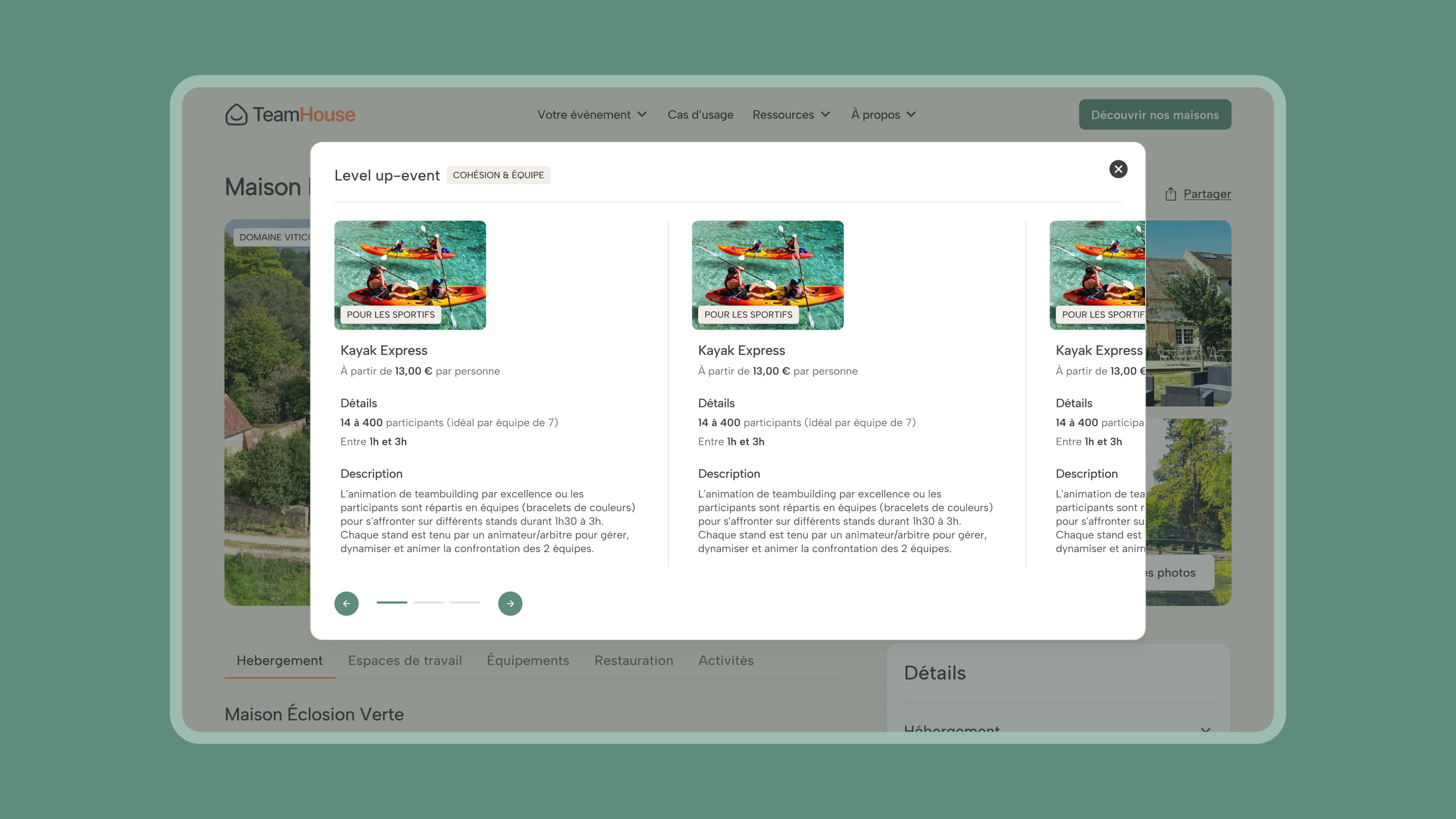Close the Level up-event popup
This screenshot has width=1456, height=819.
coord(1118,169)
